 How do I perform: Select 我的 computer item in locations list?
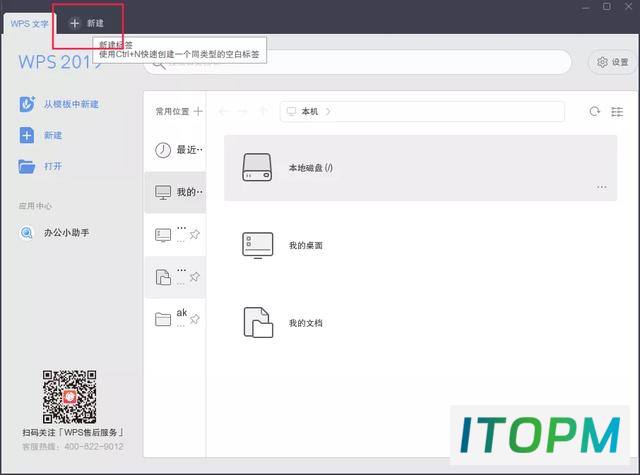(176, 192)
